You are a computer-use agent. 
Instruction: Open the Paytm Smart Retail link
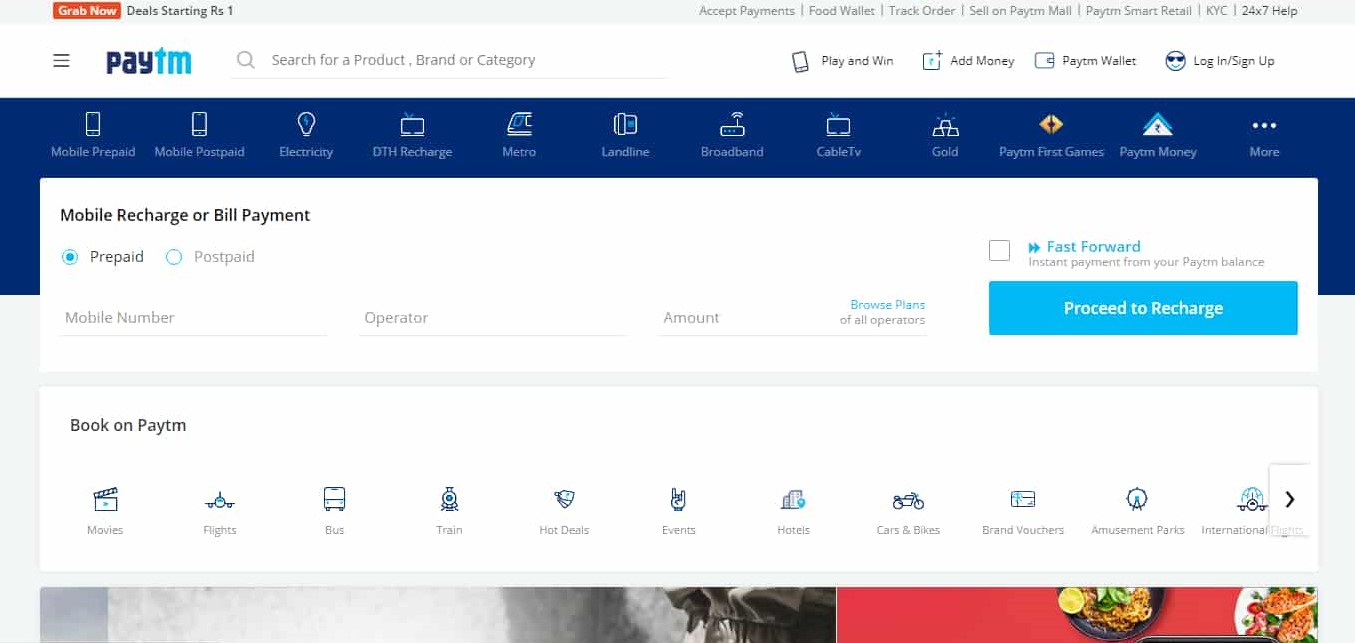pos(1138,11)
